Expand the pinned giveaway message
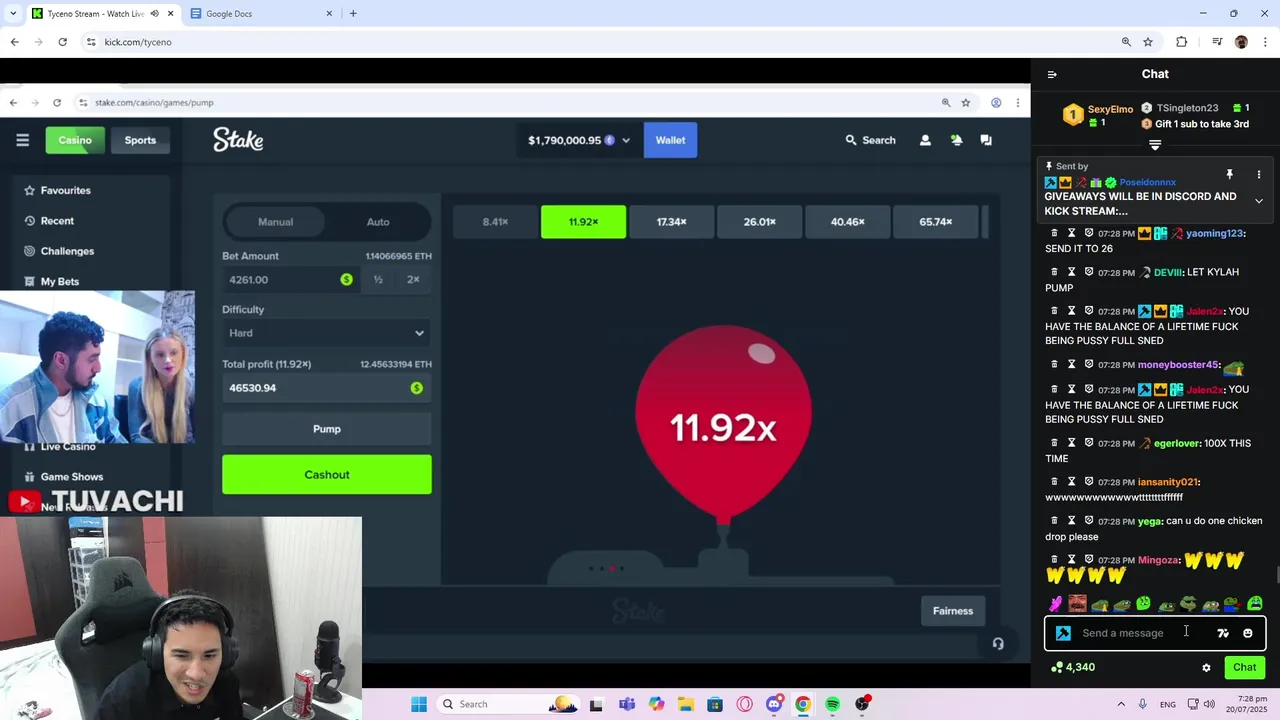Viewport: 1280px width, 720px height. coord(1259,201)
